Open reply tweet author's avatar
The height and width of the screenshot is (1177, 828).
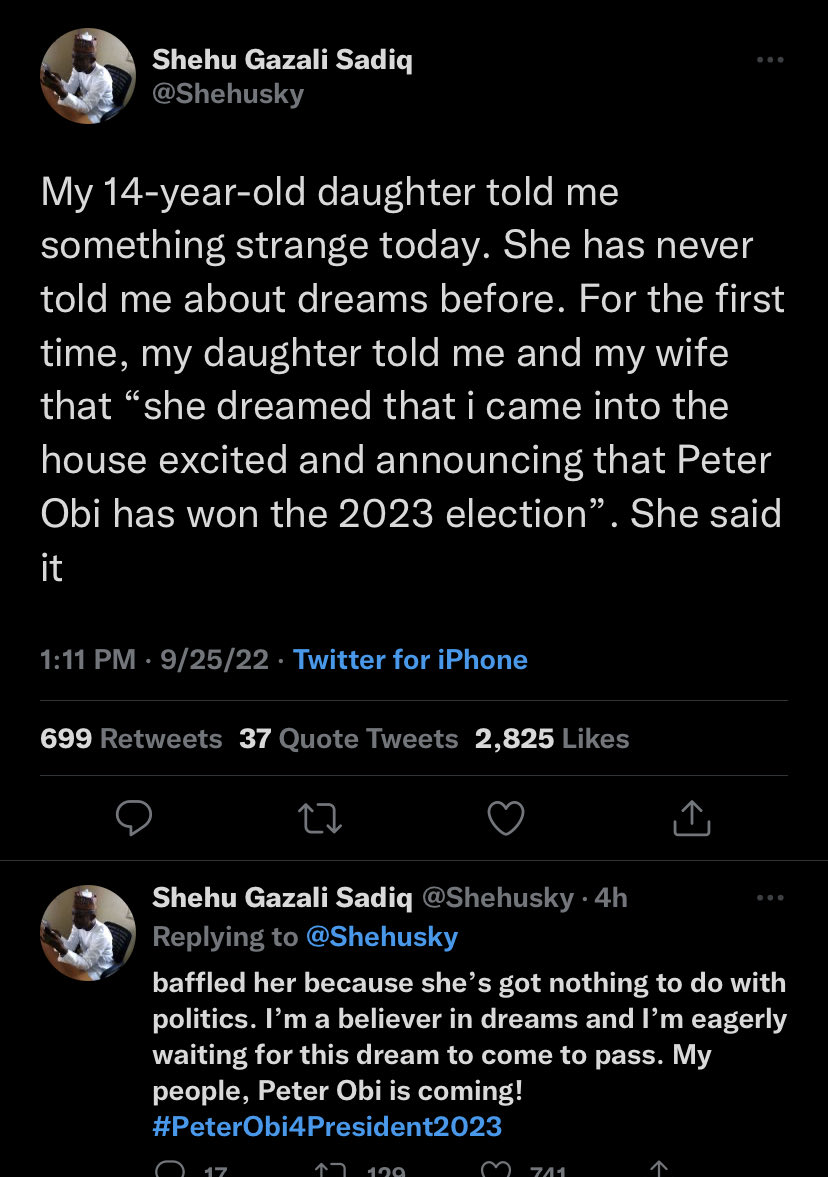[87, 932]
